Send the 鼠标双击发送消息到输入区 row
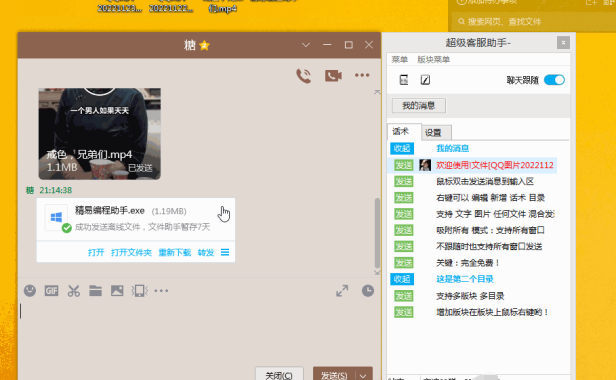Viewport: 616px width, 380px height. [x=404, y=181]
